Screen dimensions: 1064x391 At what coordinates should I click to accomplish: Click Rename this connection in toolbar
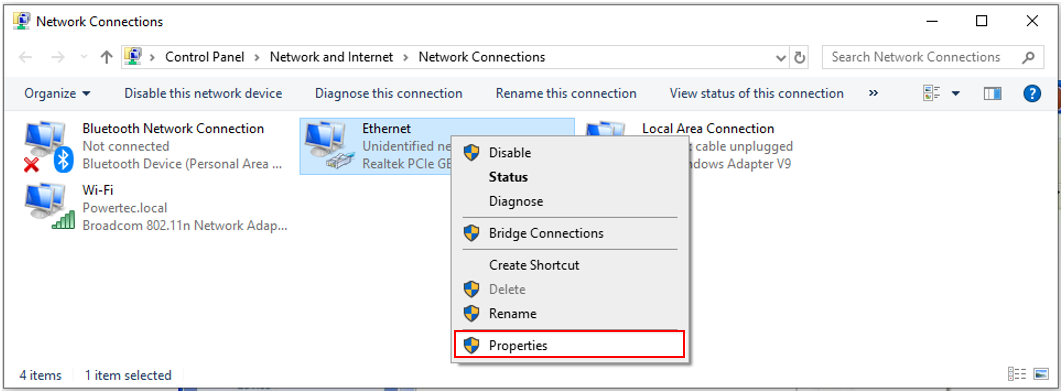coord(566,94)
